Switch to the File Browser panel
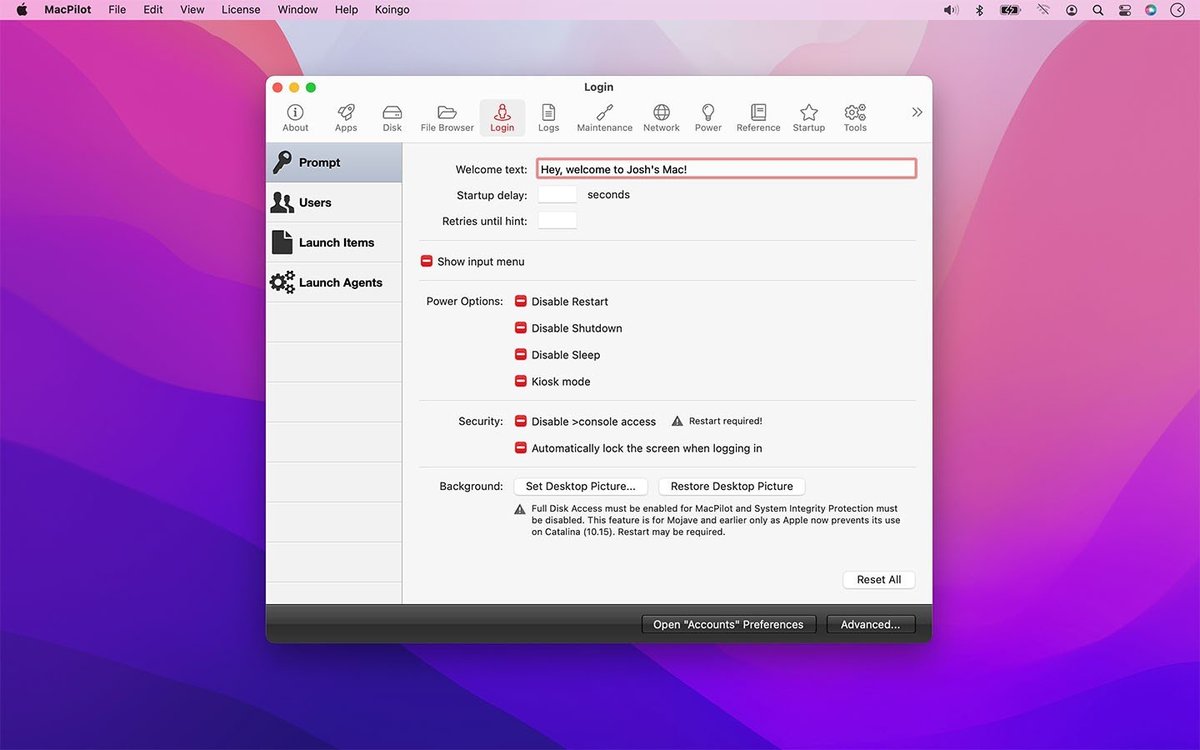Image resolution: width=1200 pixels, height=750 pixels. coord(446,117)
